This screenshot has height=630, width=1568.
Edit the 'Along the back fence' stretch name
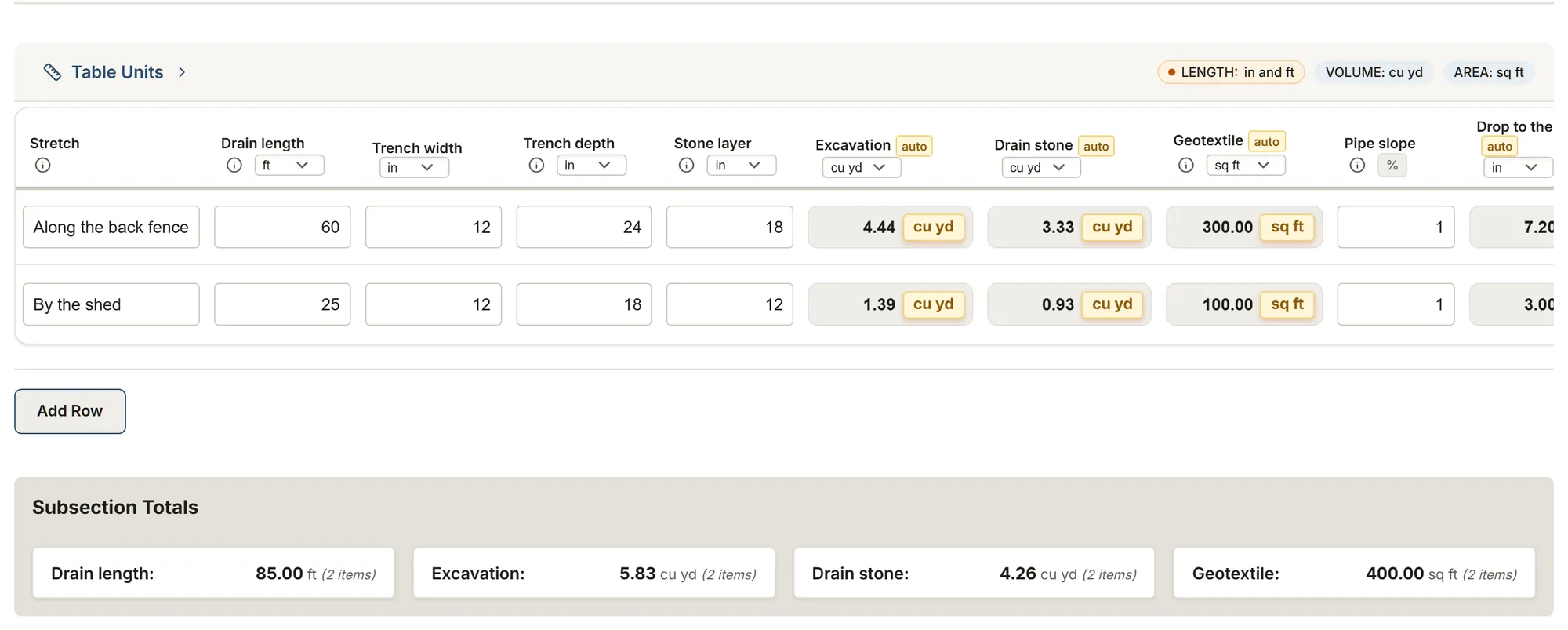[111, 227]
